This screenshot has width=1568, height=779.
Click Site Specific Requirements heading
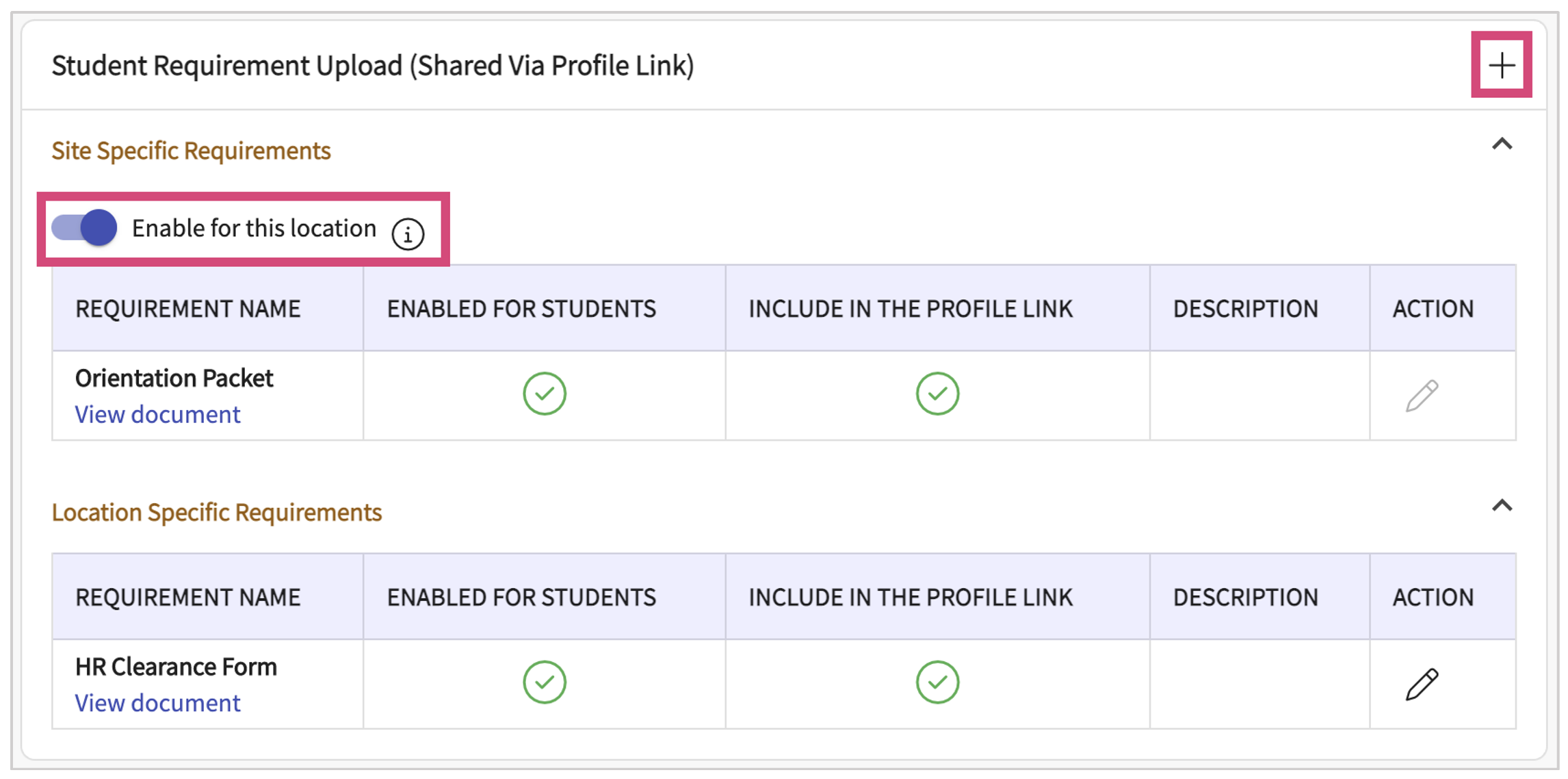click(x=191, y=151)
